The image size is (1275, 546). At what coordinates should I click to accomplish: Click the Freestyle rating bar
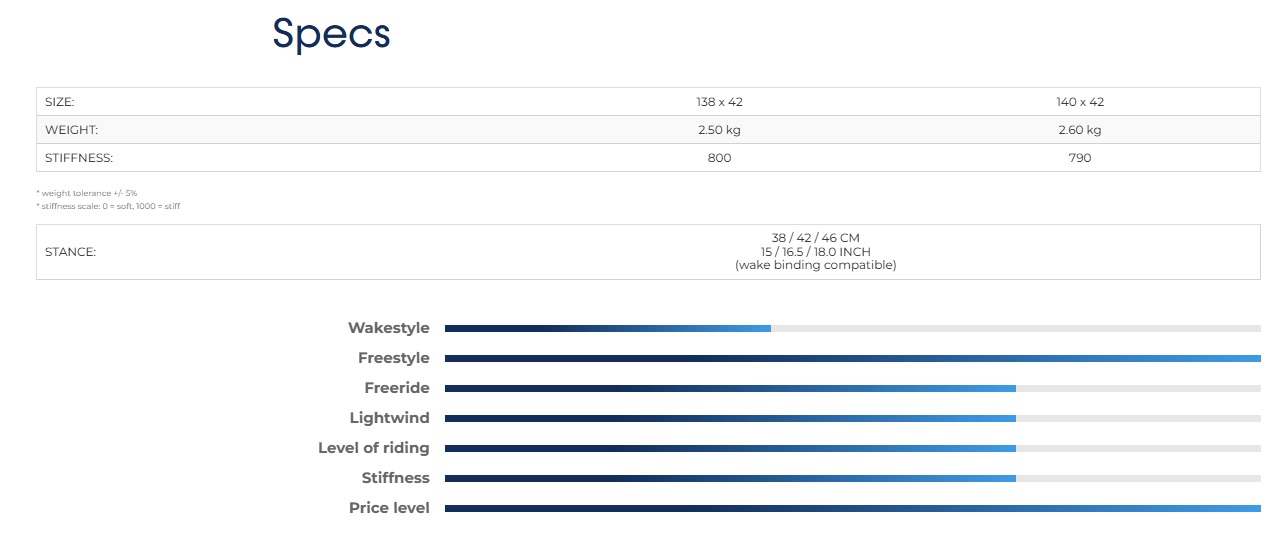tap(852, 358)
